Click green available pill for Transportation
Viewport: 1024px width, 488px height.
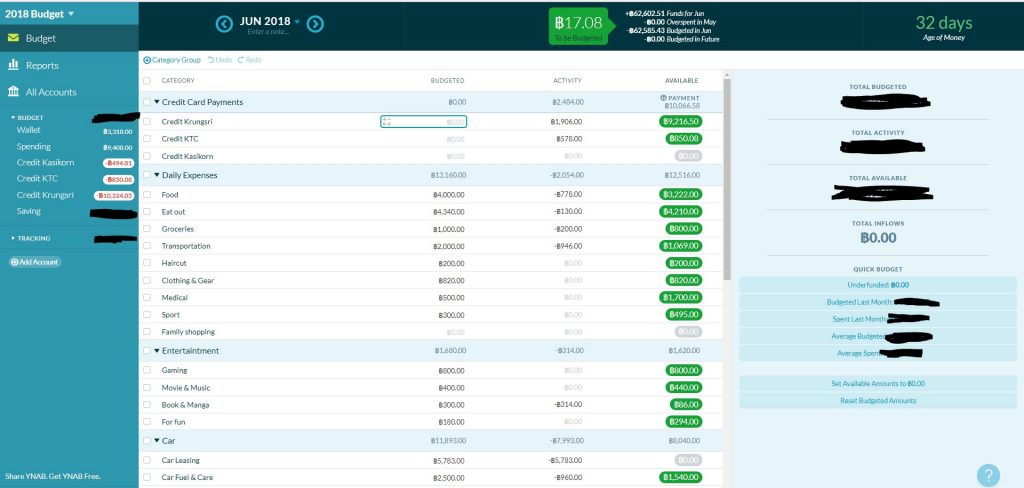tap(680, 246)
